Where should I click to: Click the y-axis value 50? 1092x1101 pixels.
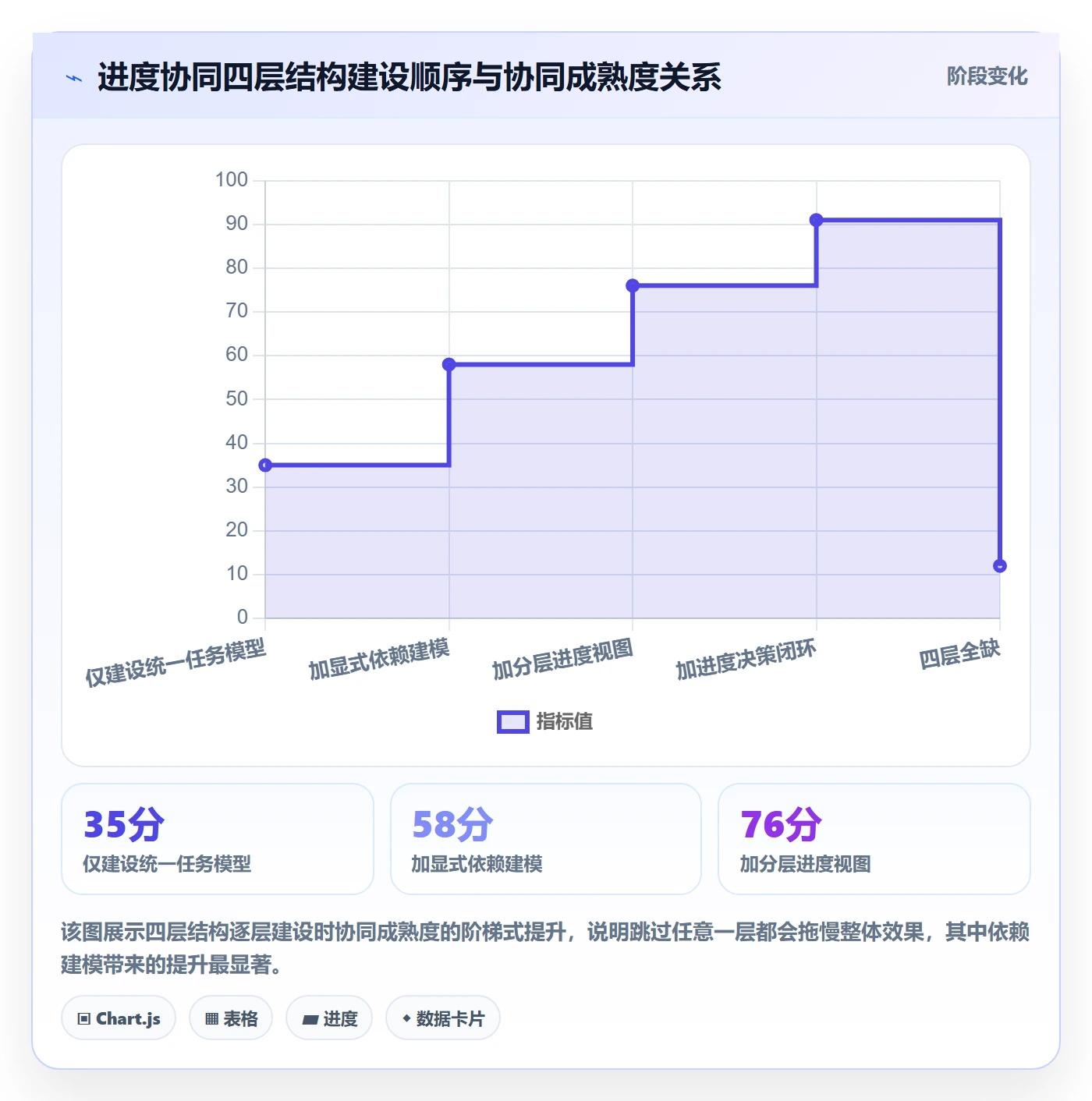coord(236,399)
